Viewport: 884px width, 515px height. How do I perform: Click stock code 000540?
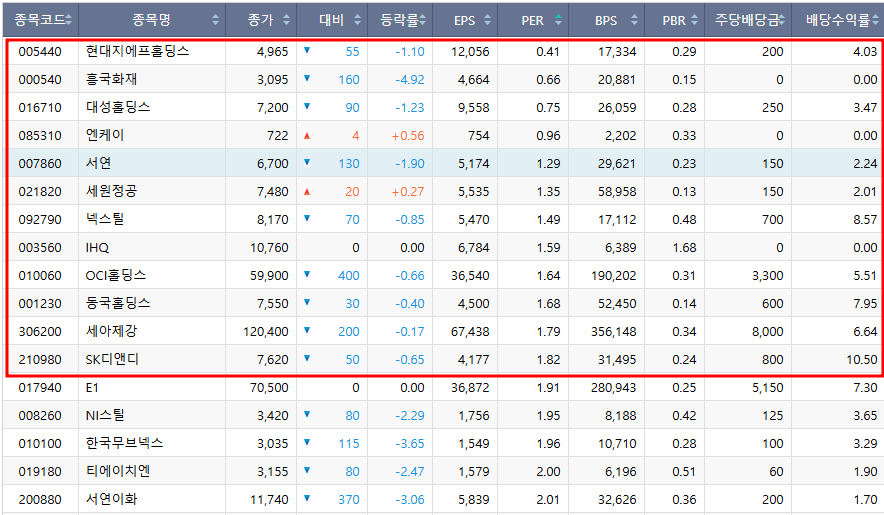(x=40, y=80)
